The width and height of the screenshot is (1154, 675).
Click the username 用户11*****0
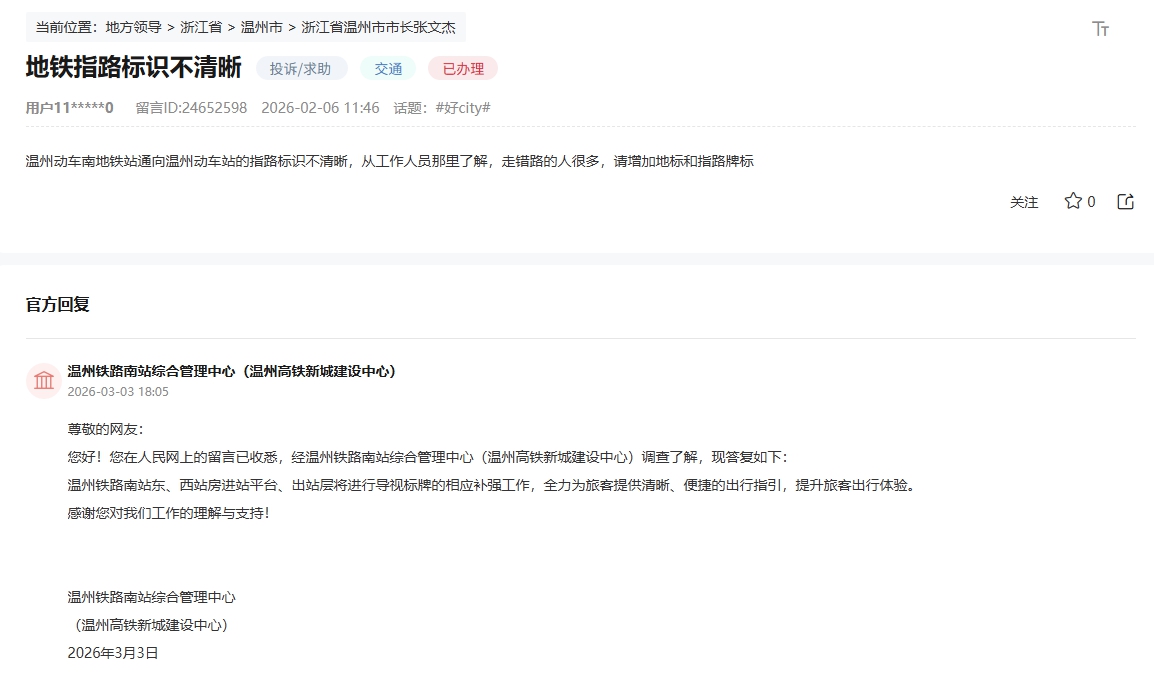[70, 108]
